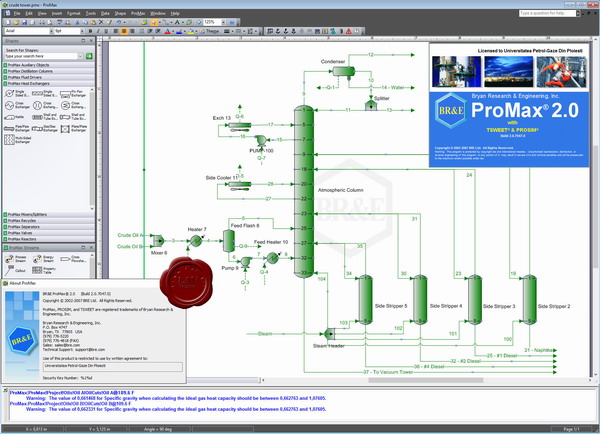
Task: Click the Cut scissors icon
Action: click(x=77, y=22)
